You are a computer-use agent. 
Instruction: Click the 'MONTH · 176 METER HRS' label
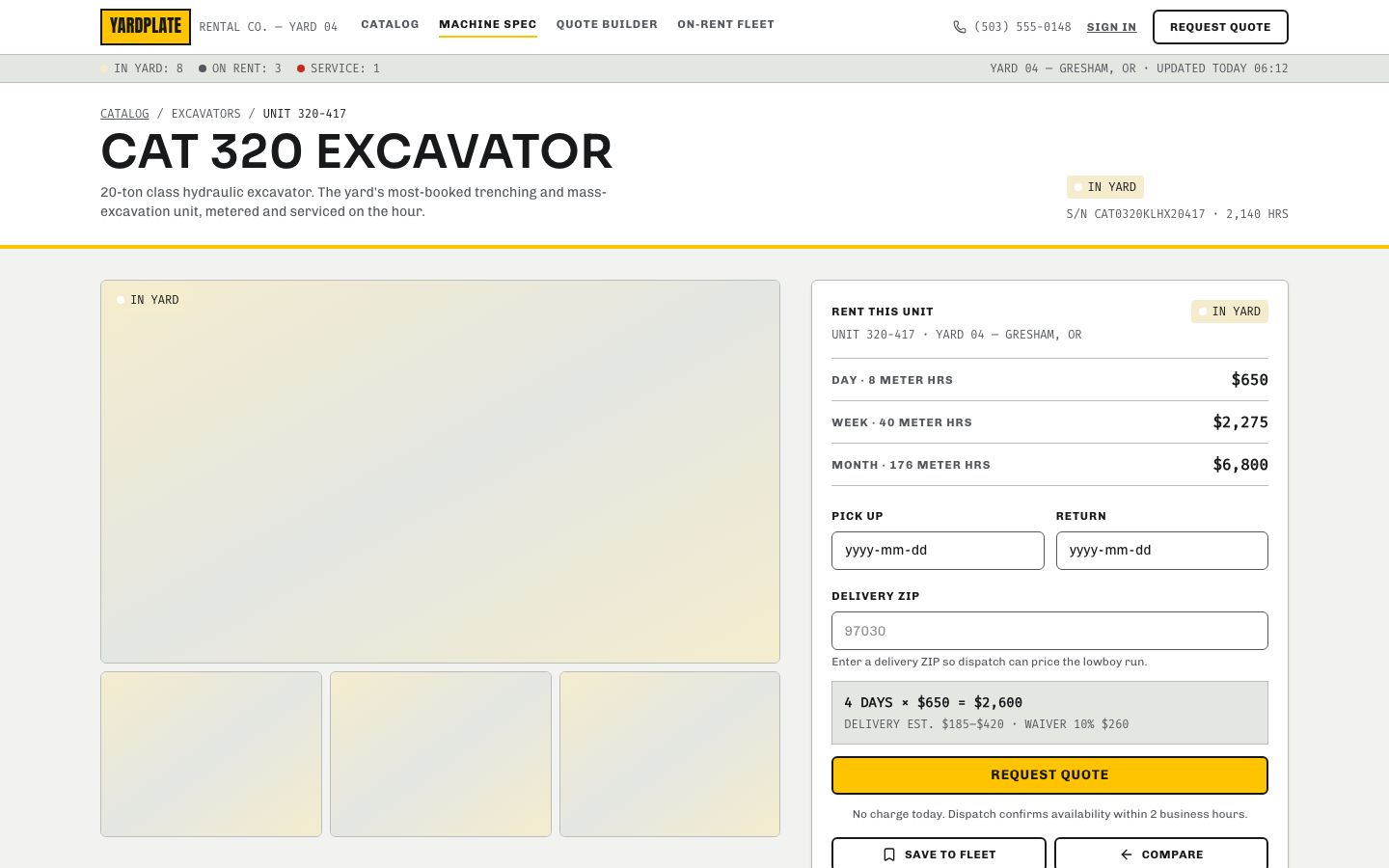click(x=911, y=465)
